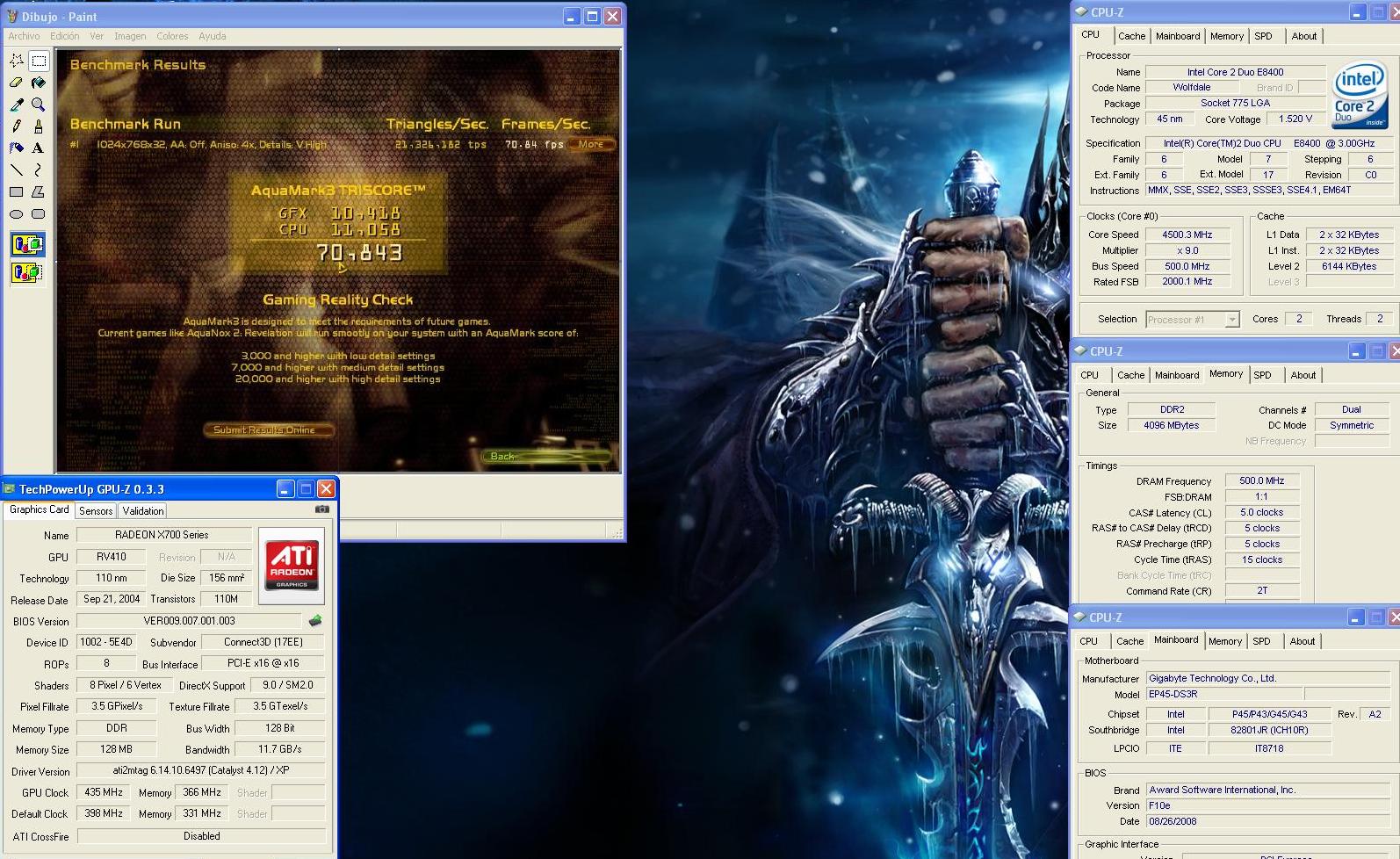This screenshot has height=859, width=1400.
Task: Click the CrossFire status Disabled in GPU-Z
Action: coord(202,836)
